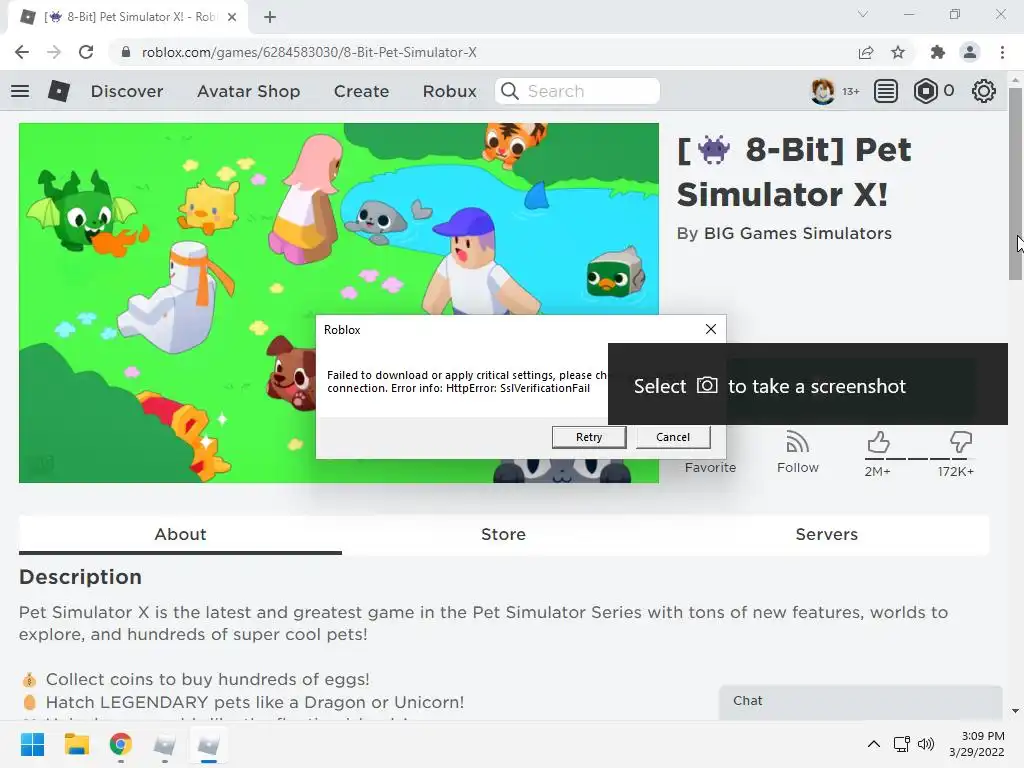Open the network status tray icon

click(902, 744)
